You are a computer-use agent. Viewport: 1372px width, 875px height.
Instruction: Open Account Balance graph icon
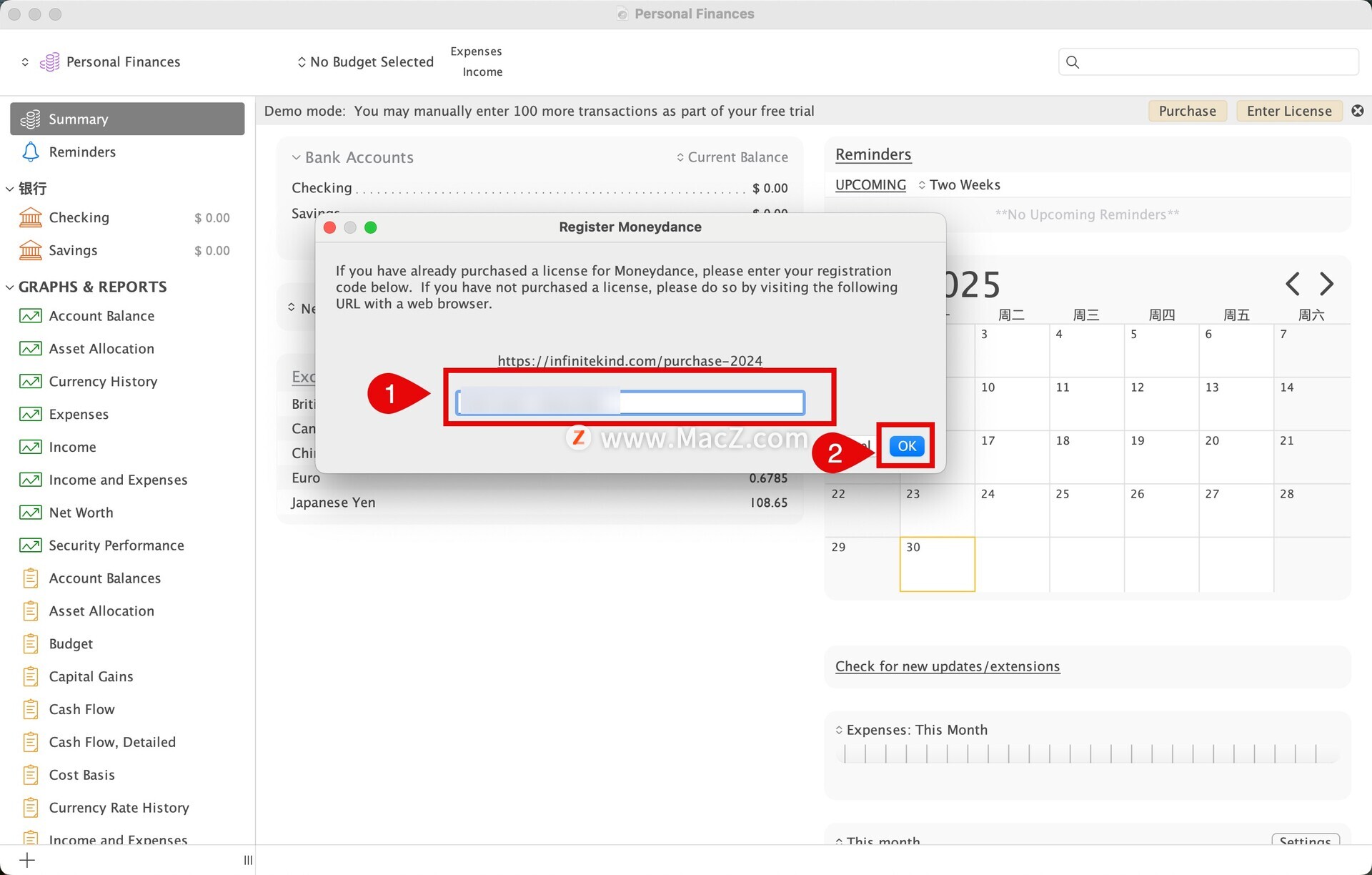[30, 316]
